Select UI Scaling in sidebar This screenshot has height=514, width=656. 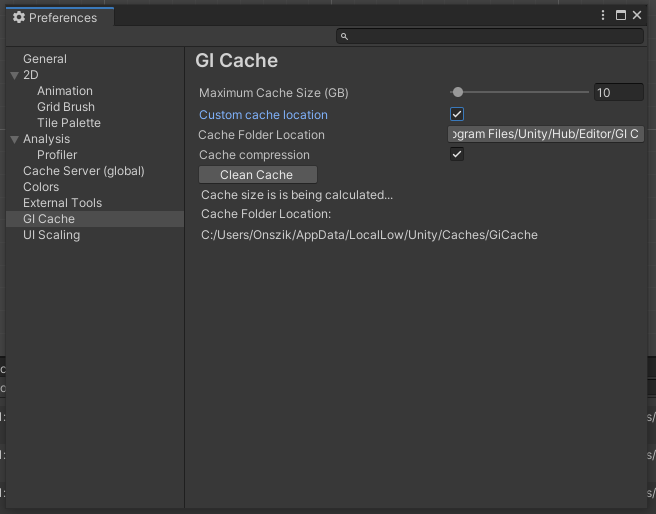coord(51,235)
